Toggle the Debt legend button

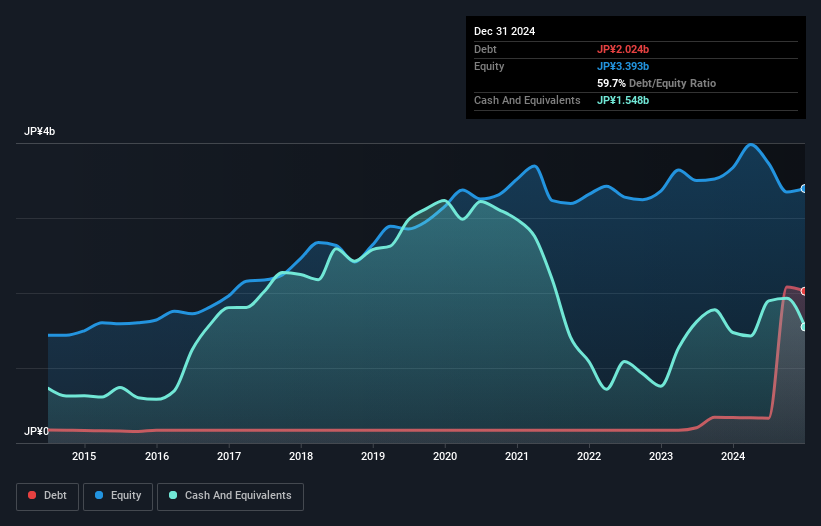[48, 496]
